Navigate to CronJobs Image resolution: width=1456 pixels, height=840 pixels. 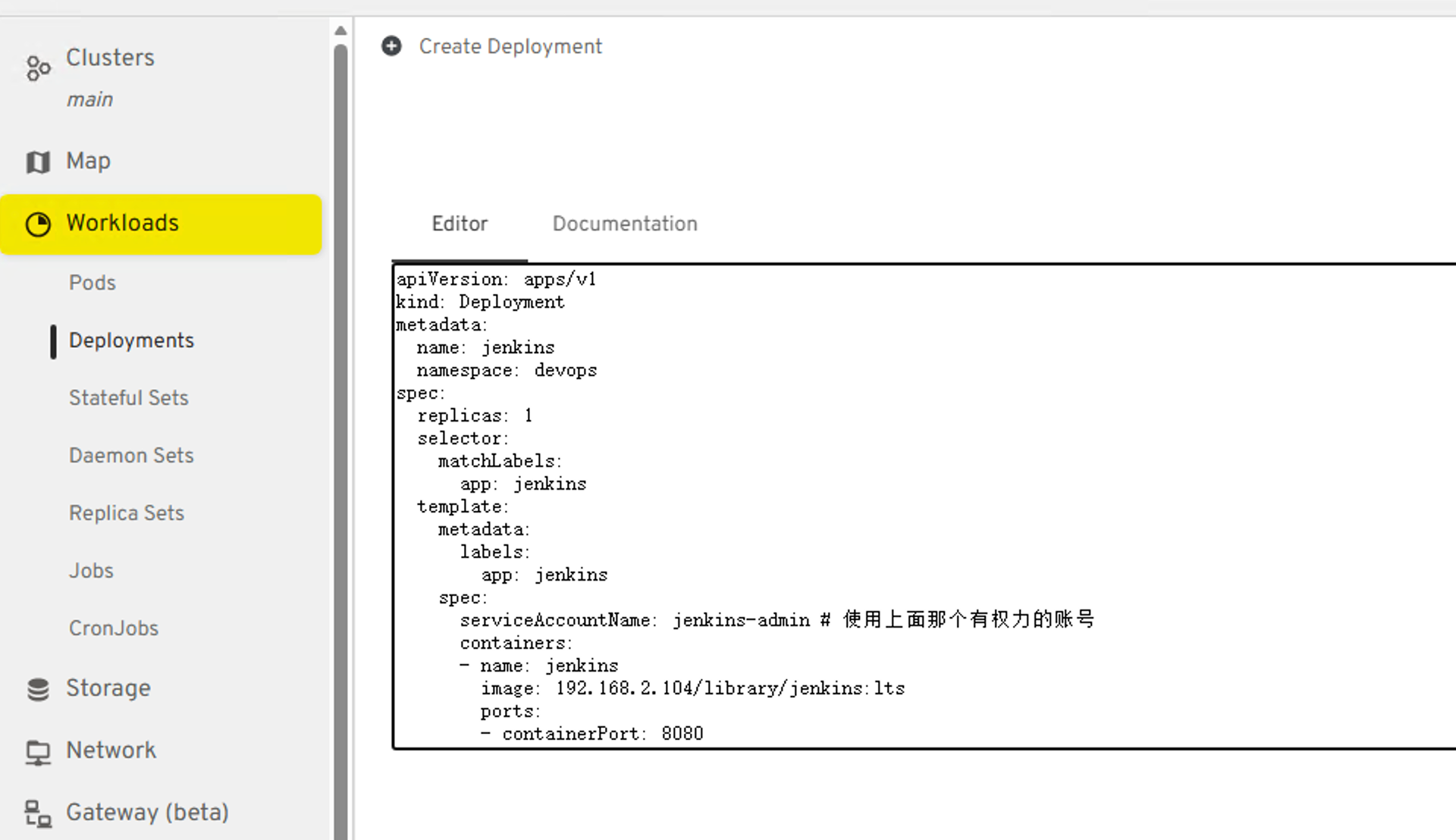pos(114,628)
